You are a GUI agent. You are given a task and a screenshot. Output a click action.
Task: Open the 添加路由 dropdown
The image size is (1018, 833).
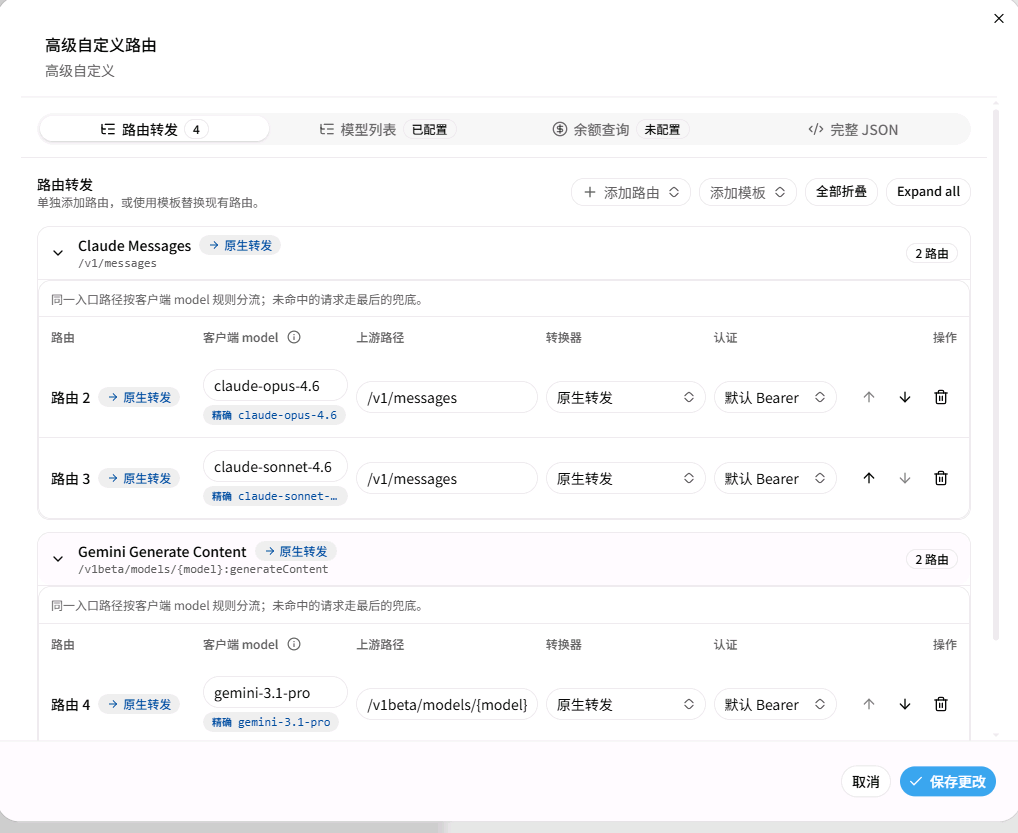630,192
